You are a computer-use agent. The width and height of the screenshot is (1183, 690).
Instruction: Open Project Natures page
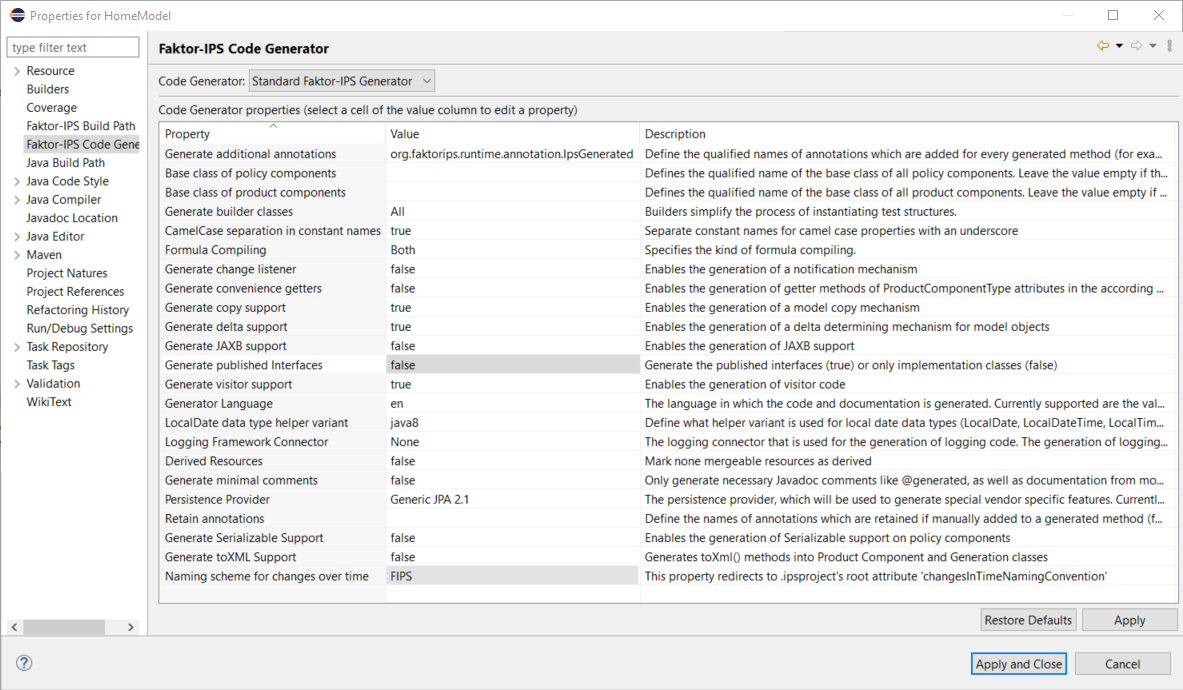pyautogui.click(x=66, y=273)
